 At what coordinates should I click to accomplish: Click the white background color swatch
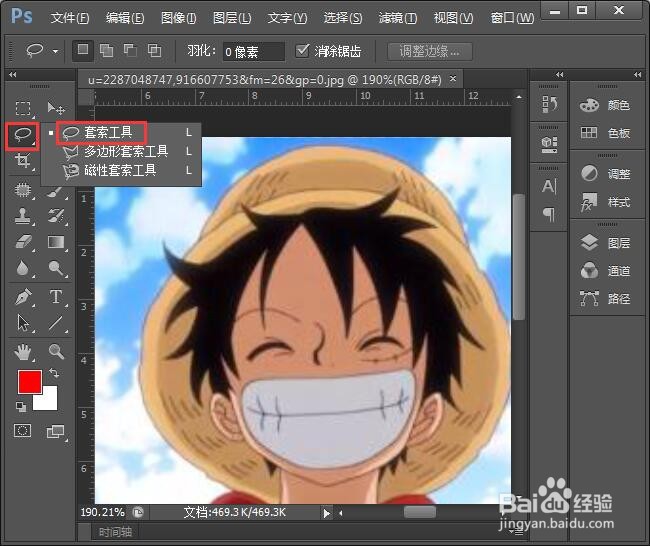[49, 401]
